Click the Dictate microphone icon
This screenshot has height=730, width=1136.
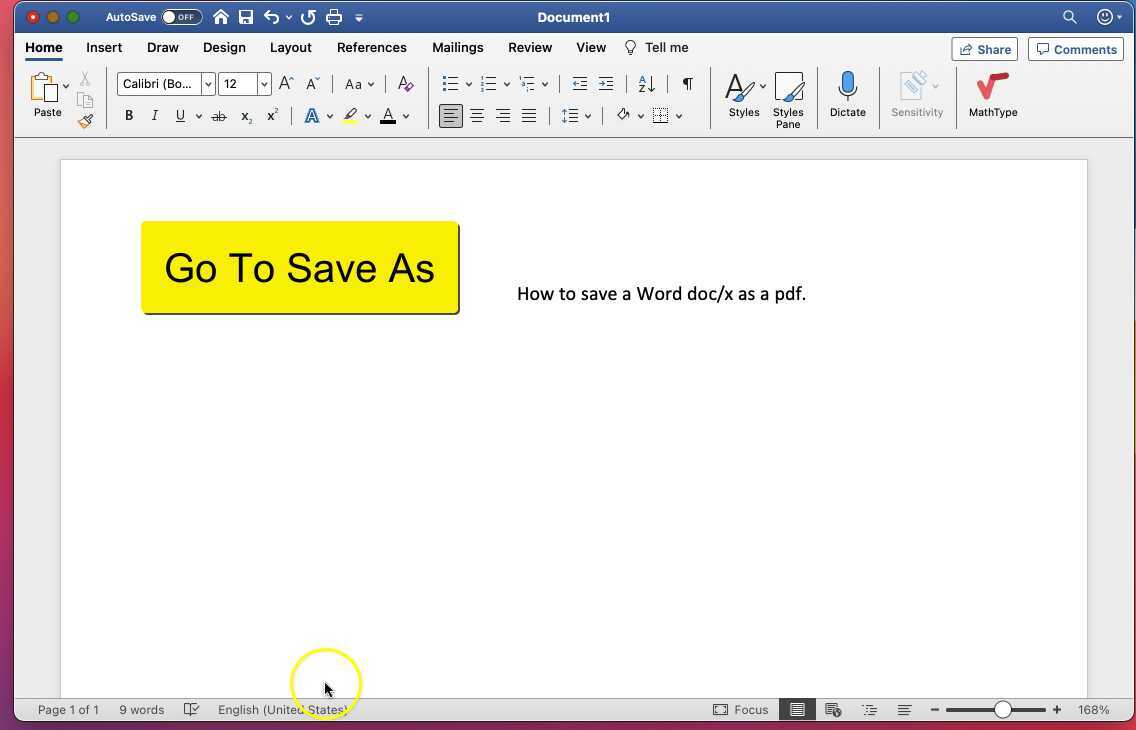click(847, 87)
